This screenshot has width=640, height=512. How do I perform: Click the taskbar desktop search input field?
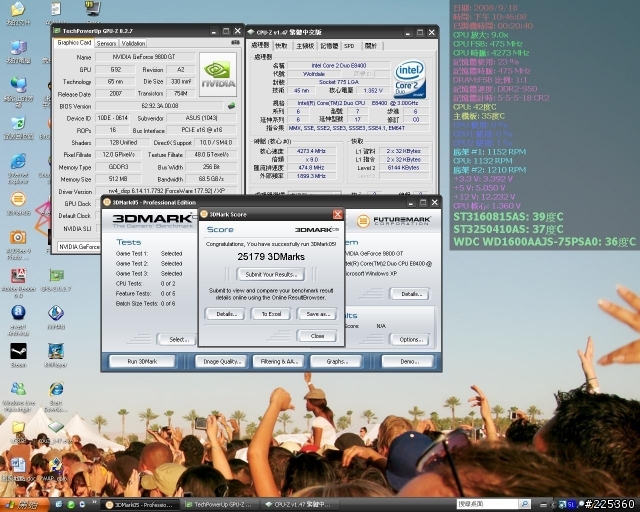coord(487,504)
